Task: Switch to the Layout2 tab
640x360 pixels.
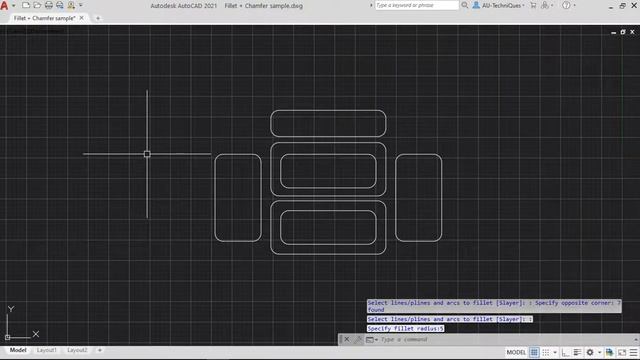Action: (77, 350)
